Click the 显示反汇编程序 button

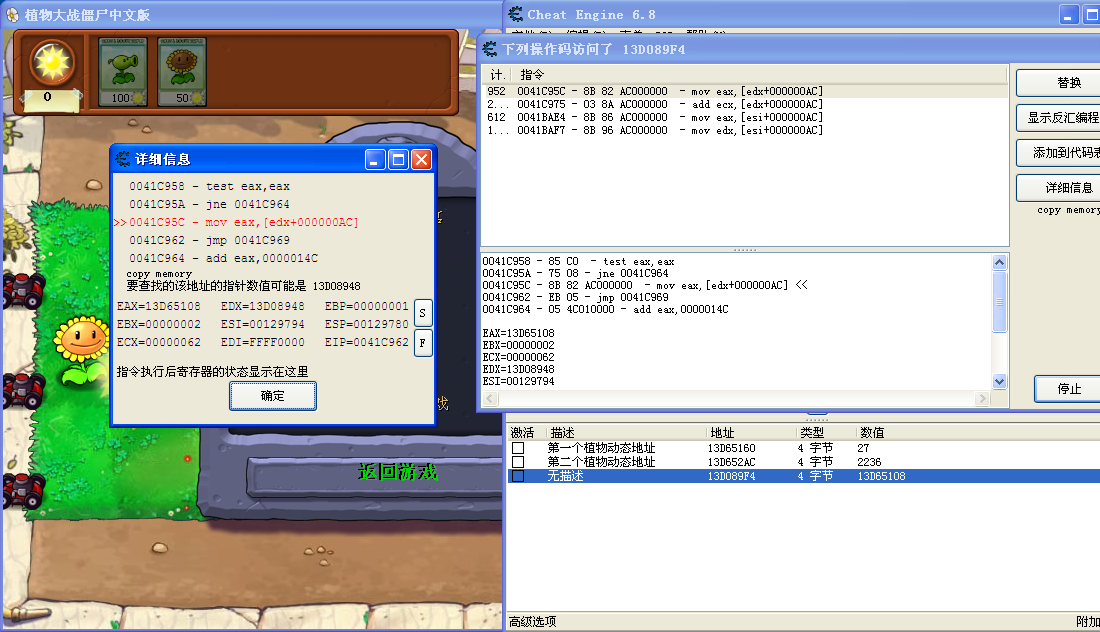click(1058, 118)
